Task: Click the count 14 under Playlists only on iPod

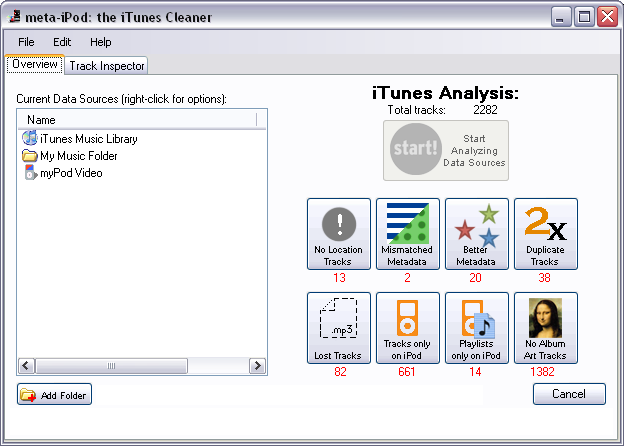Action: tap(475, 372)
